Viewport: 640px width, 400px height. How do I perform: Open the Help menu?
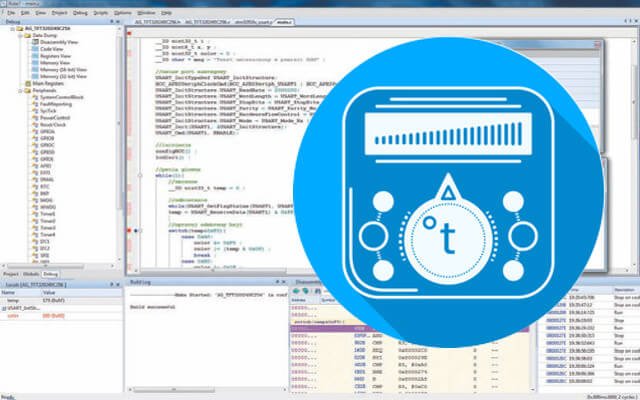[x=166, y=13]
